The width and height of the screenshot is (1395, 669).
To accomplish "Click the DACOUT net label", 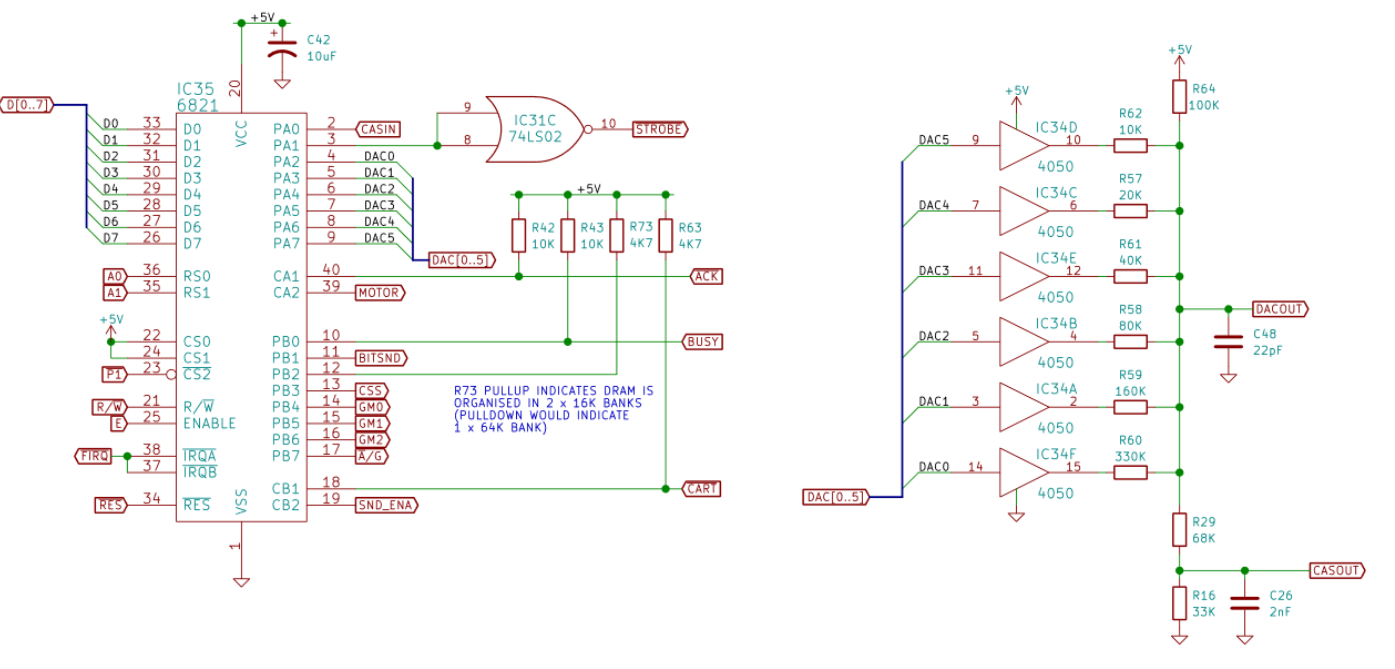I will (1284, 309).
